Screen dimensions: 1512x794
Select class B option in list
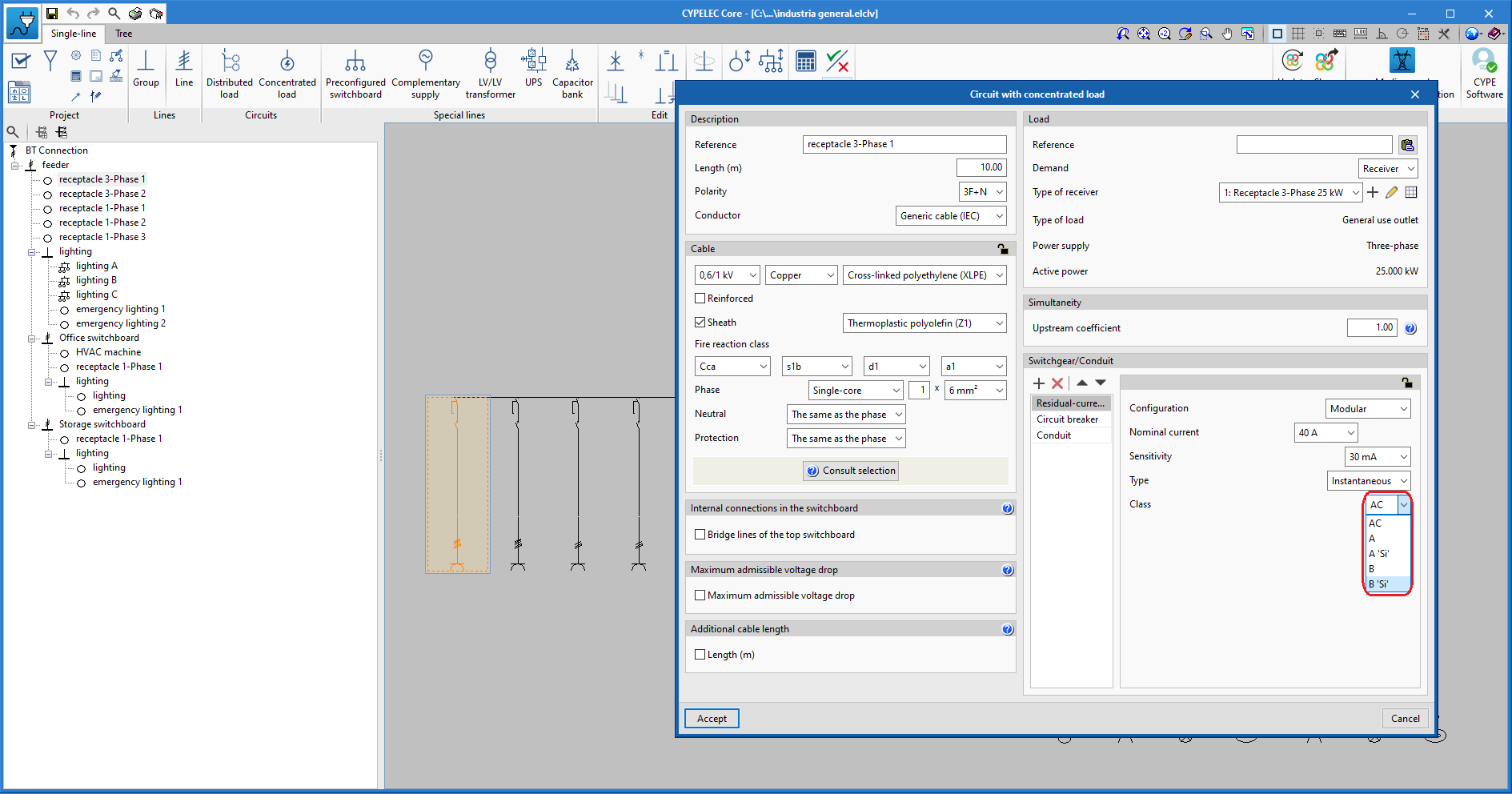(x=1387, y=569)
